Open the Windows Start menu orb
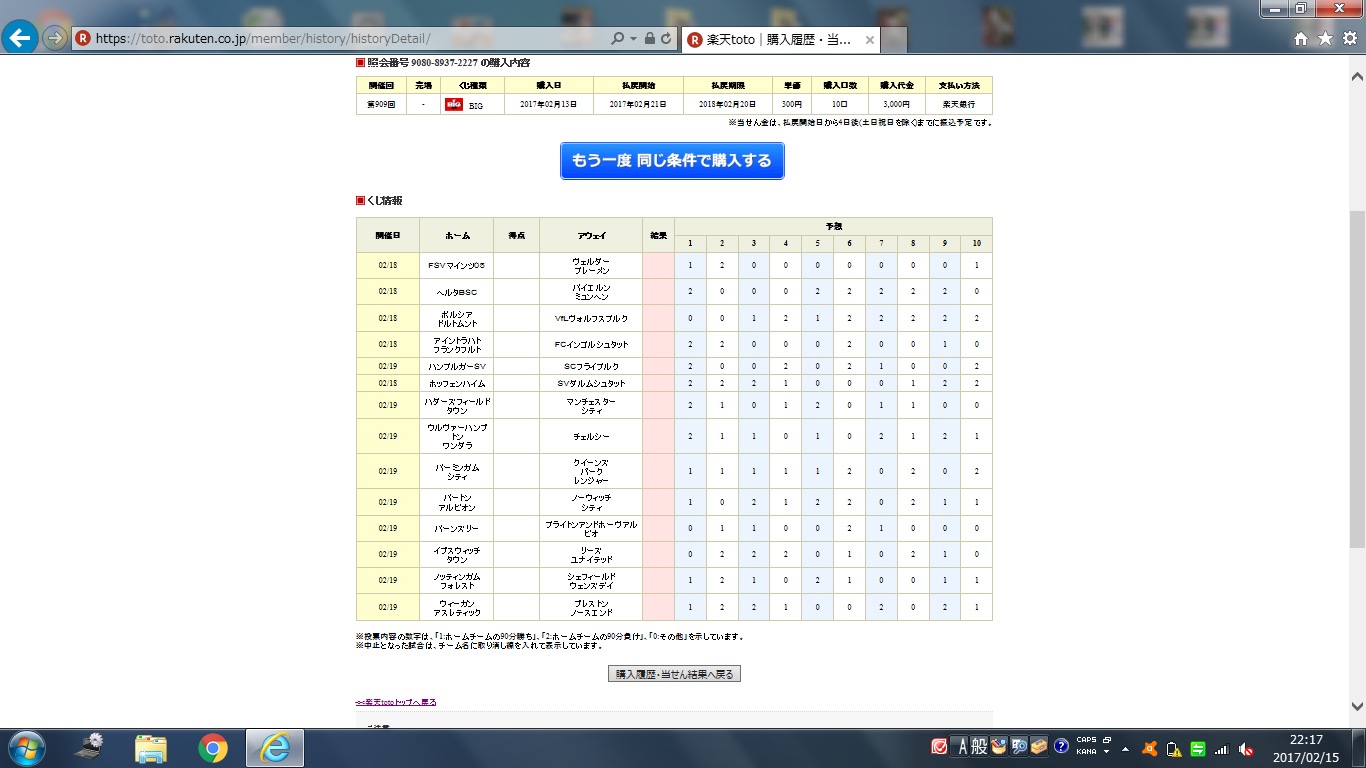This screenshot has width=1366, height=768. (x=25, y=748)
